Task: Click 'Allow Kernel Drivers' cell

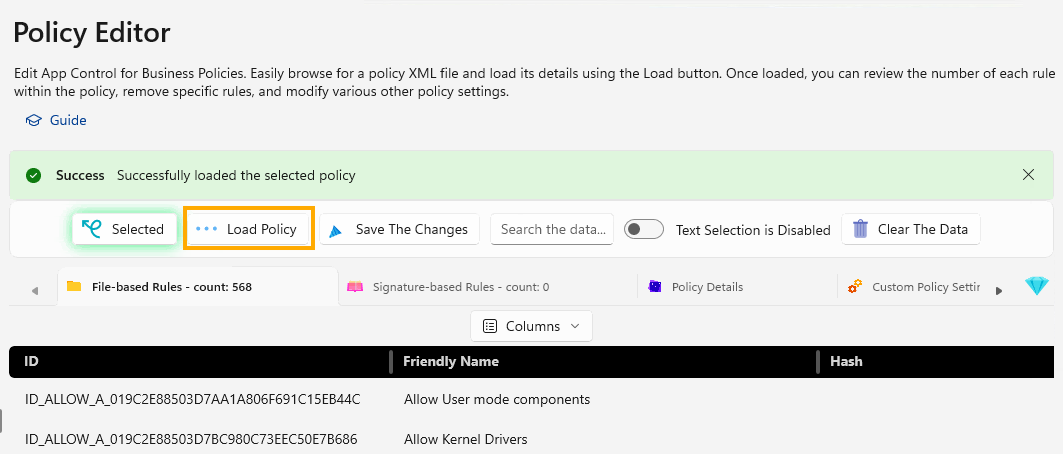Action: (x=466, y=438)
